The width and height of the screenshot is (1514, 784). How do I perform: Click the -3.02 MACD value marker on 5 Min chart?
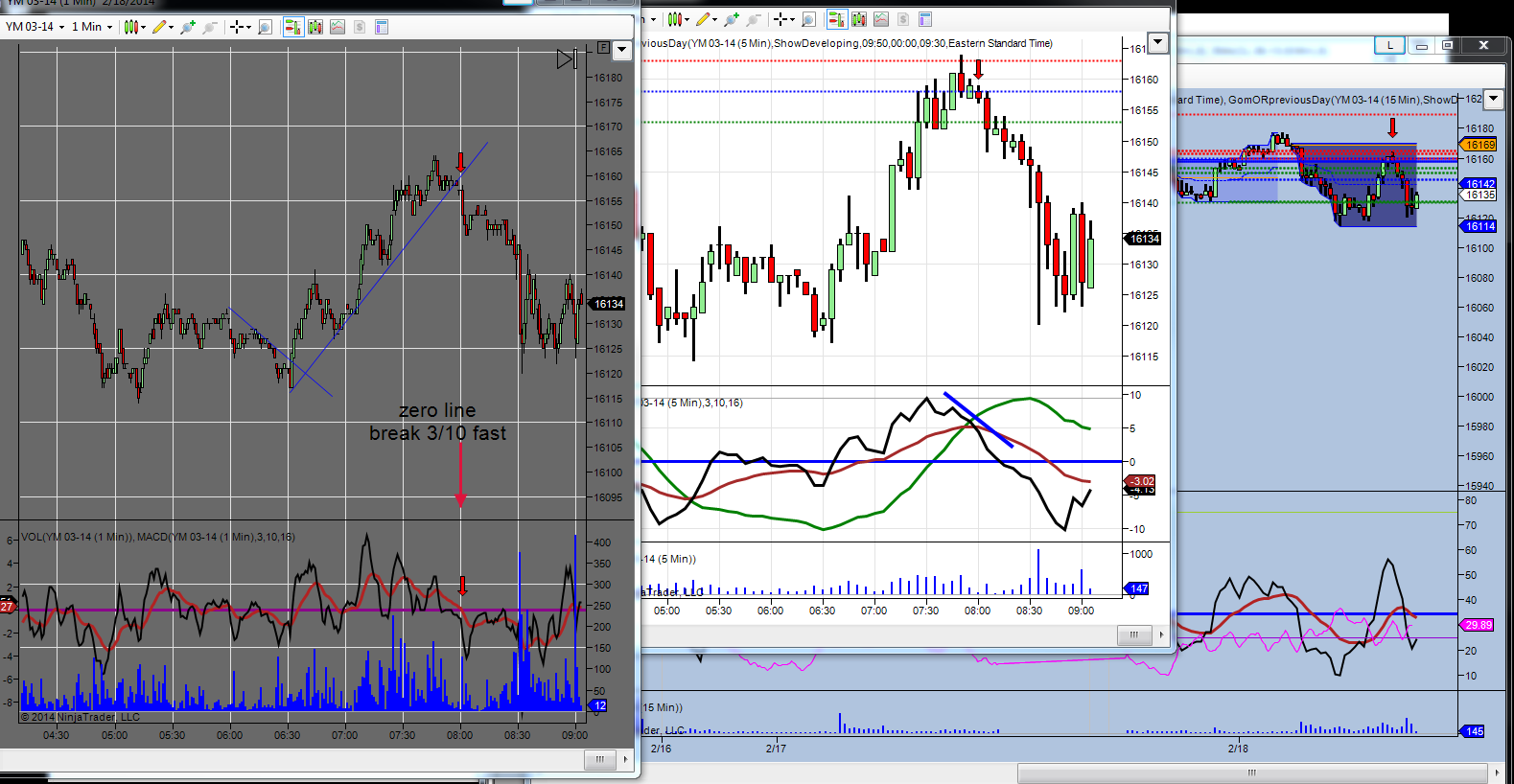tap(1141, 481)
